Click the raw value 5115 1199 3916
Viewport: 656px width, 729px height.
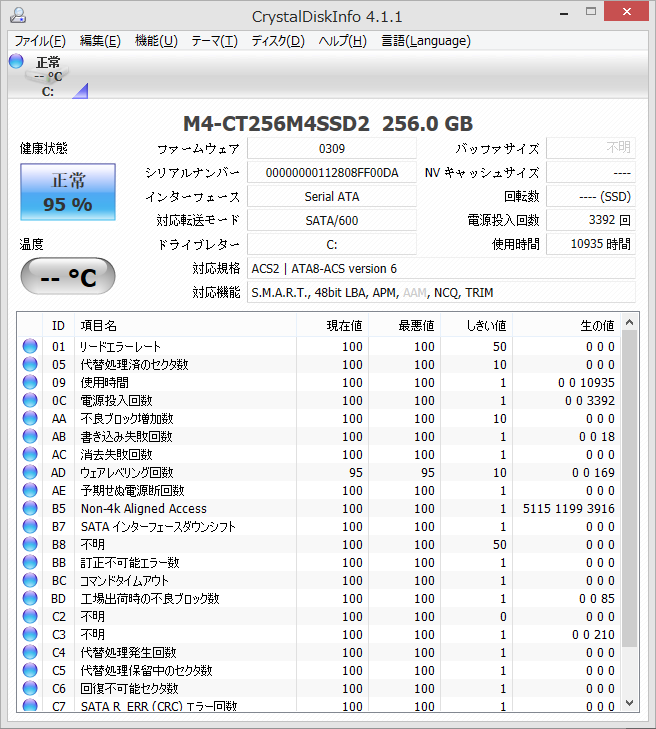(x=569, y=509)
